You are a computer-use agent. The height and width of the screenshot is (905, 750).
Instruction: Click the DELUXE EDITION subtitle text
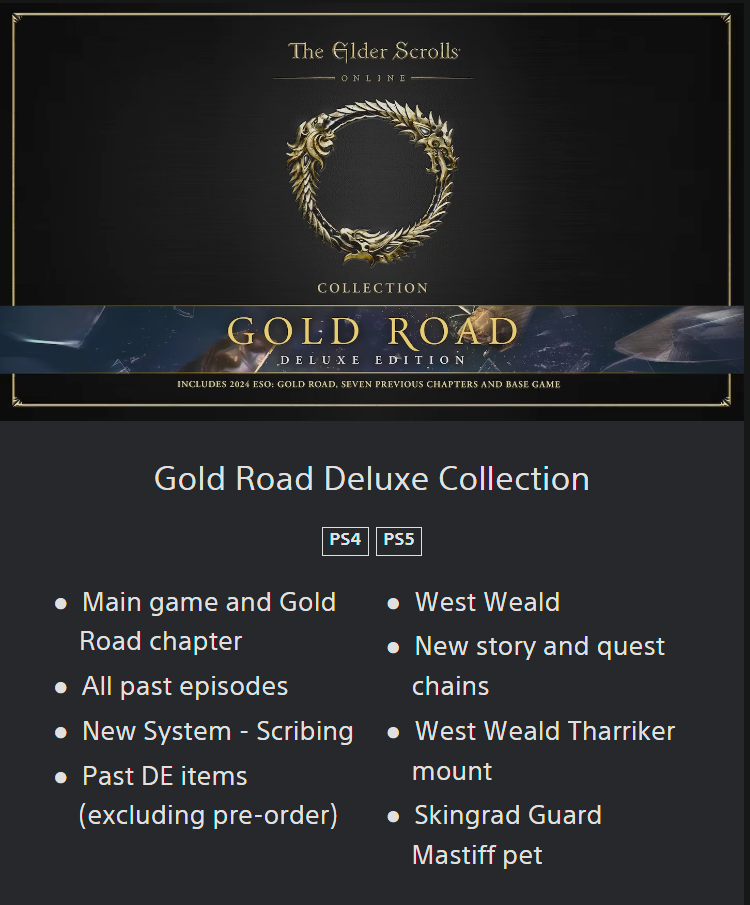pyautogui.click(x=373, y=360)
